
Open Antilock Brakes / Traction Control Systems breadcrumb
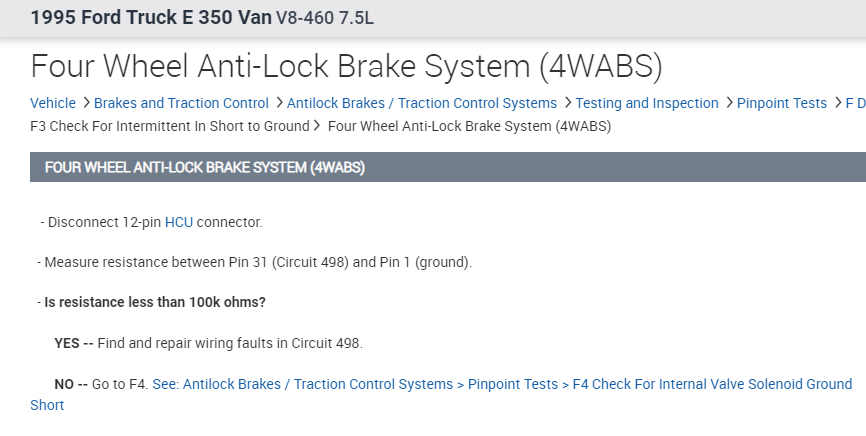(421, 103)
